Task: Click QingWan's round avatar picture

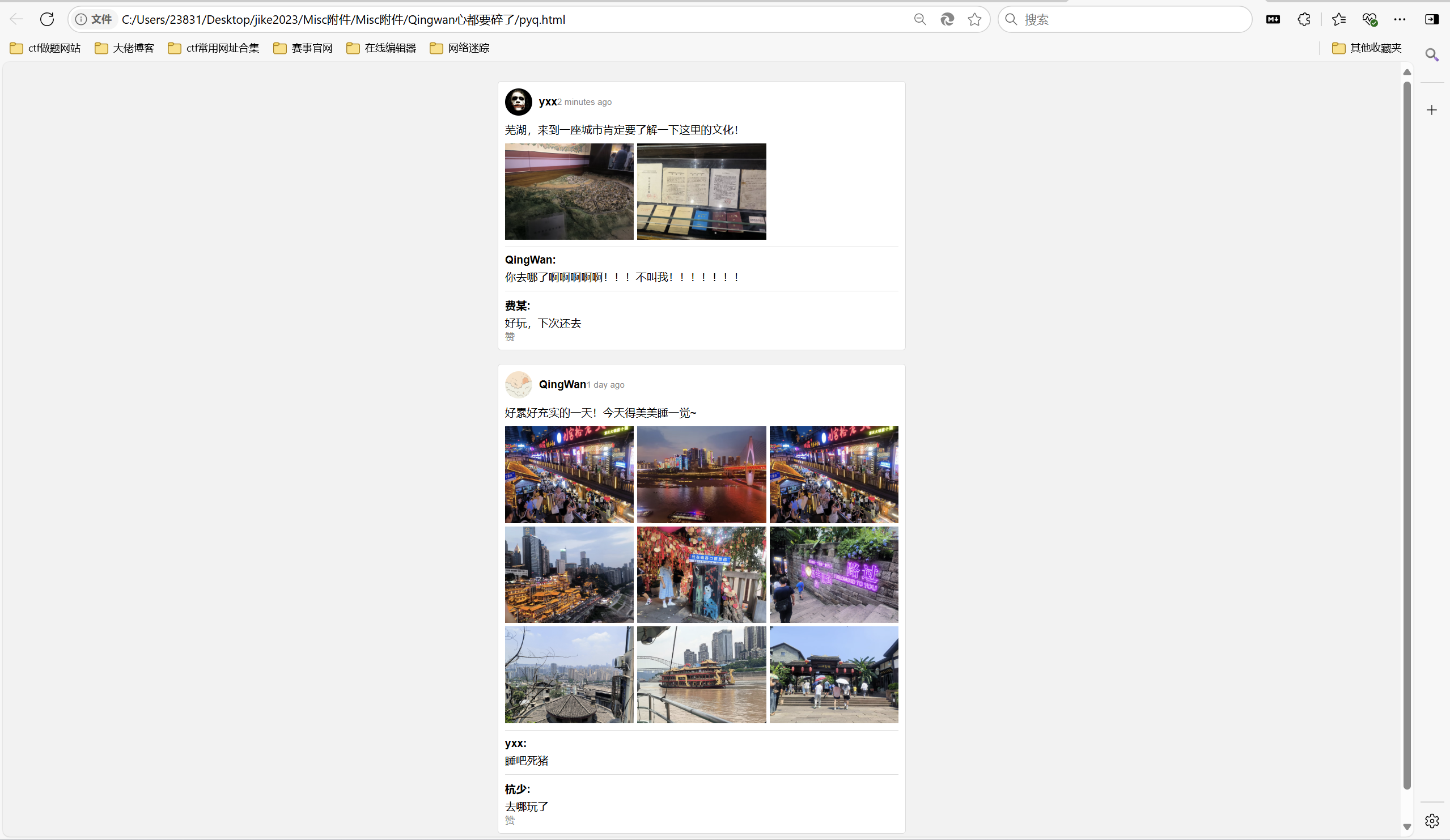Action: click(519, 385)
